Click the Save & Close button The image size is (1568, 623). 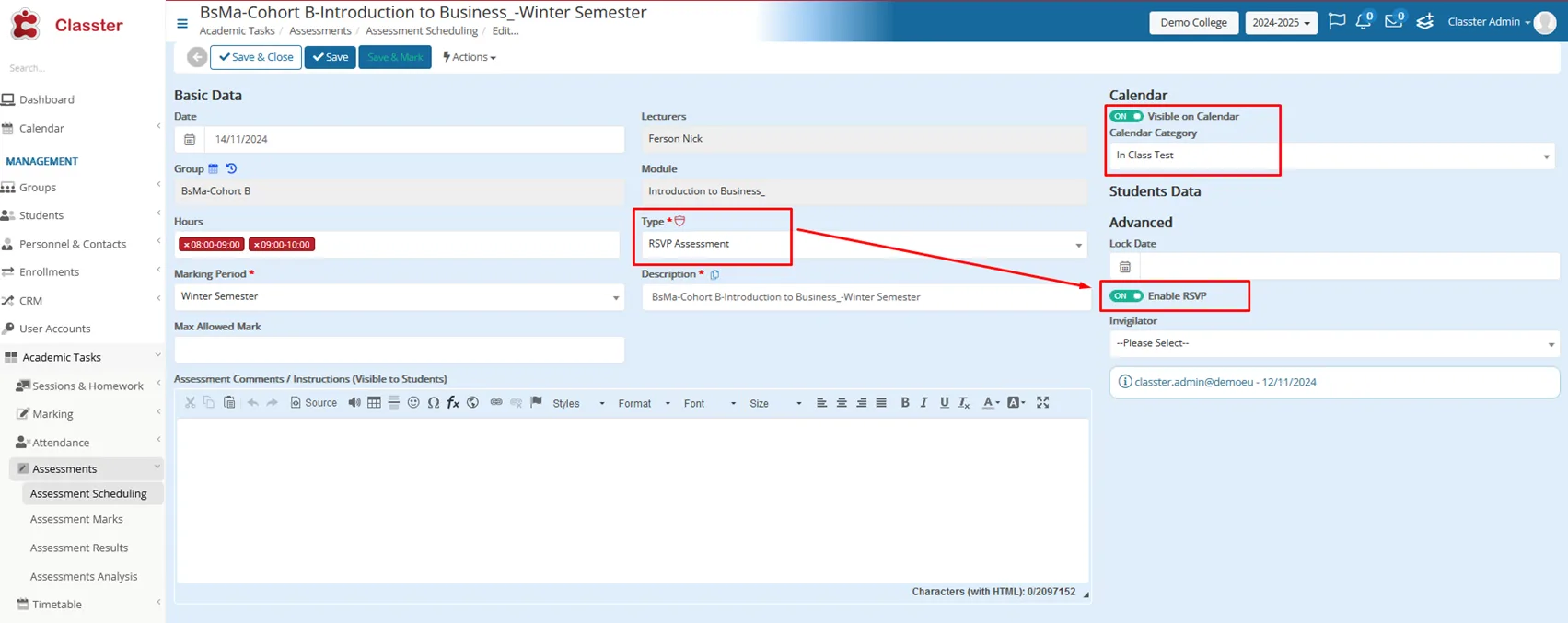click(x=256, y=57)
